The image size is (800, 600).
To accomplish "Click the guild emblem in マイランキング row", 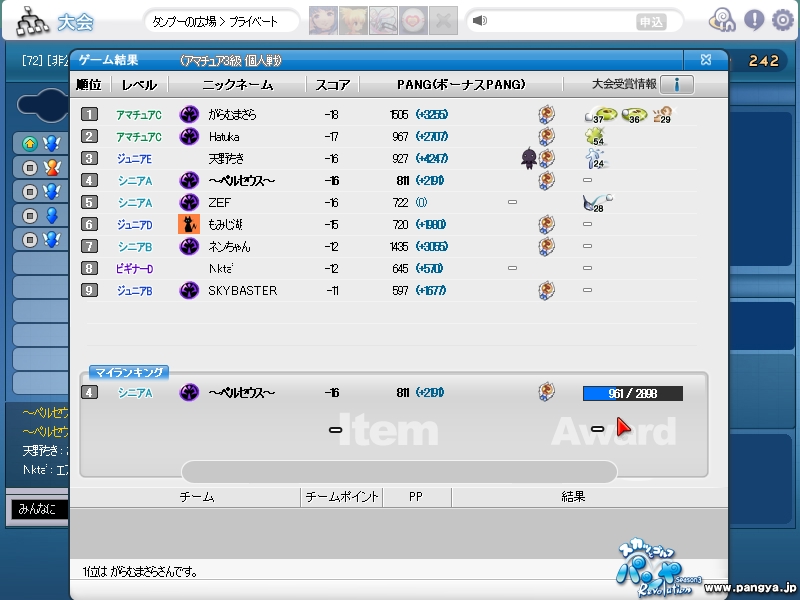I will (189, 392).
